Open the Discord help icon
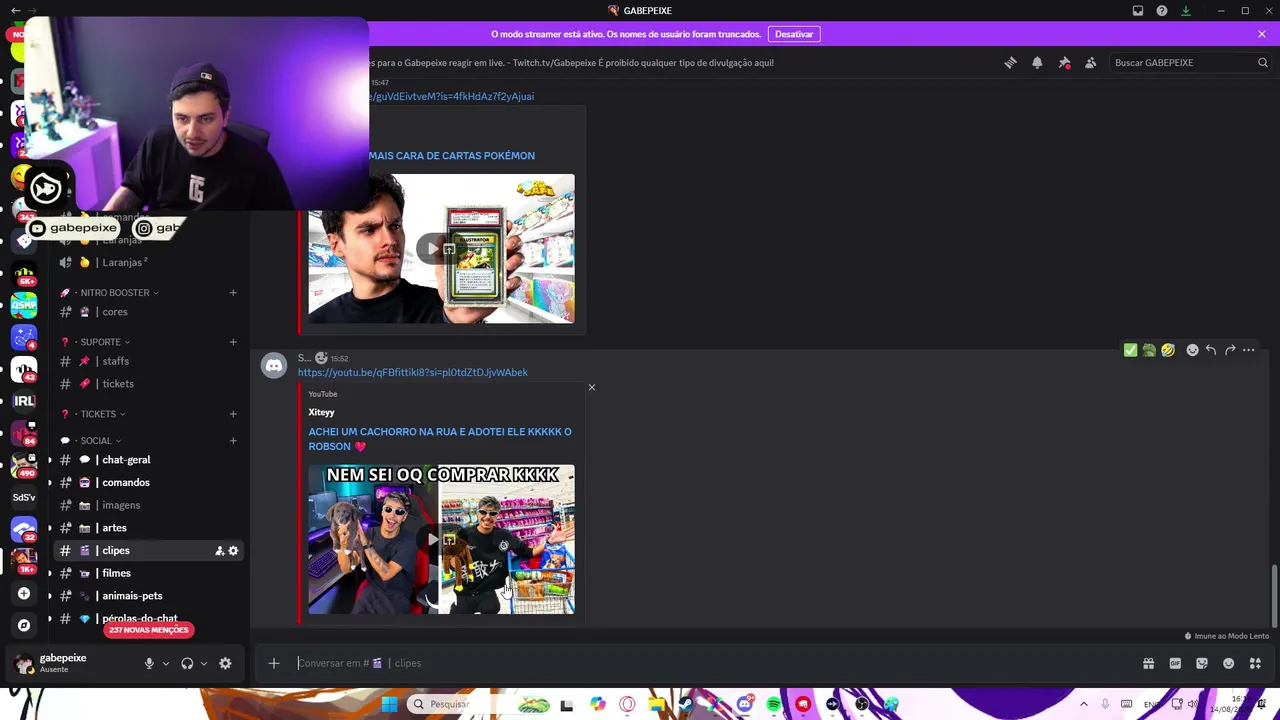Viewport: 1280px width, 720px height. (1162, 11)
